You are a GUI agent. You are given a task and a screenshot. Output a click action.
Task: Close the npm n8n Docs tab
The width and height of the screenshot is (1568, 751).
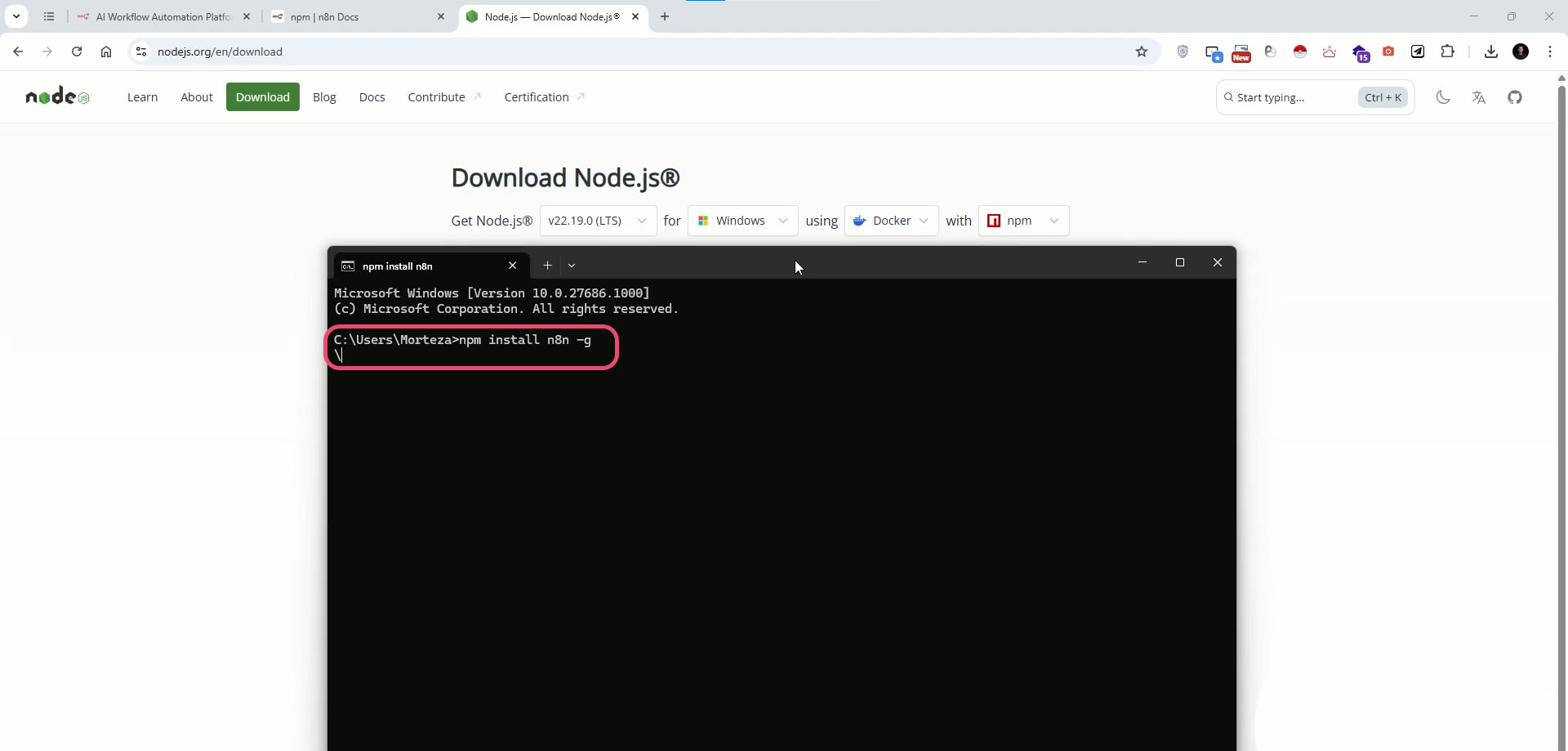(441, 16)
